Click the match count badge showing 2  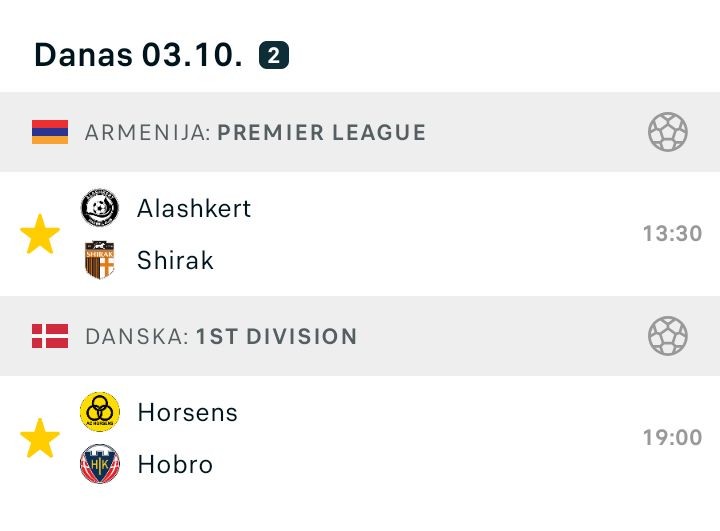(274, 55)
